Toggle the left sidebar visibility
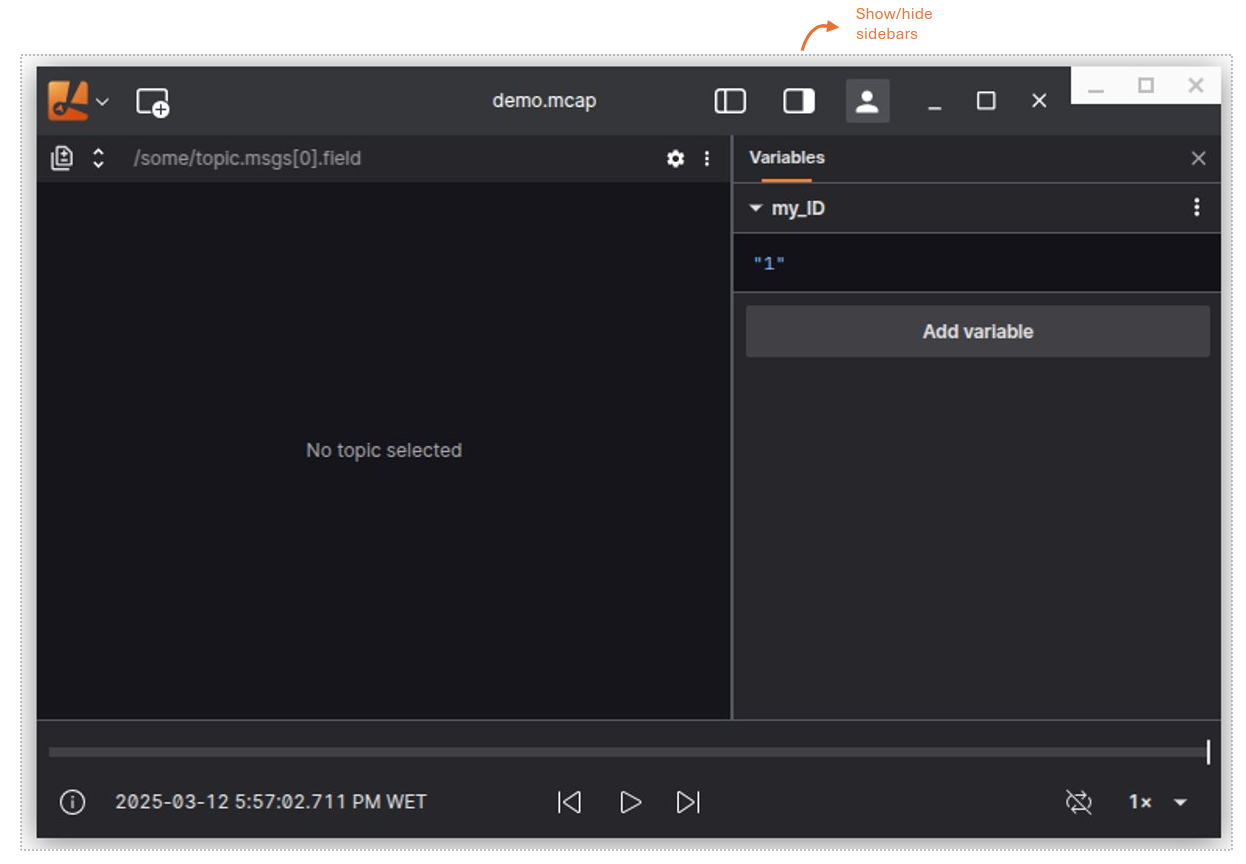 (x=730, y=101)
